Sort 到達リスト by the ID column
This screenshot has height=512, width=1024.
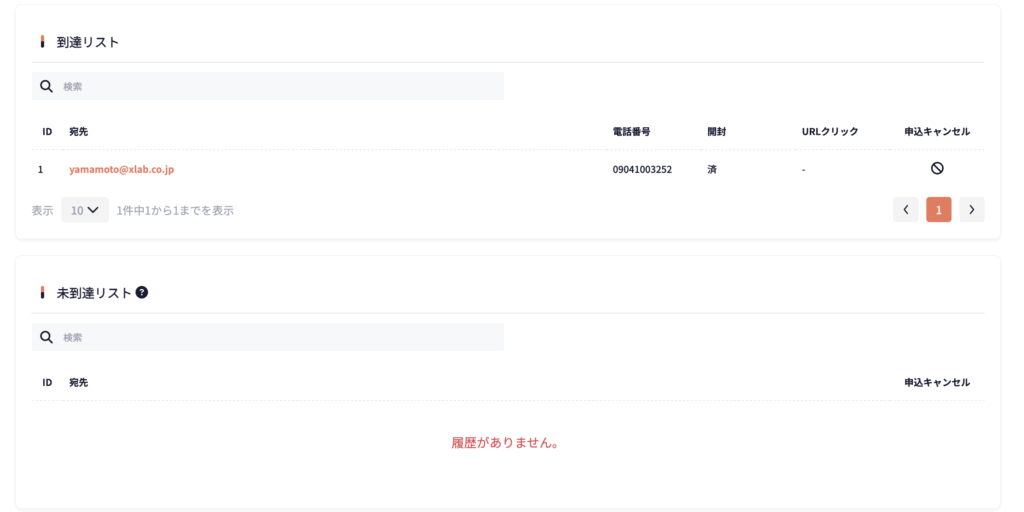(x=47, y=132)
